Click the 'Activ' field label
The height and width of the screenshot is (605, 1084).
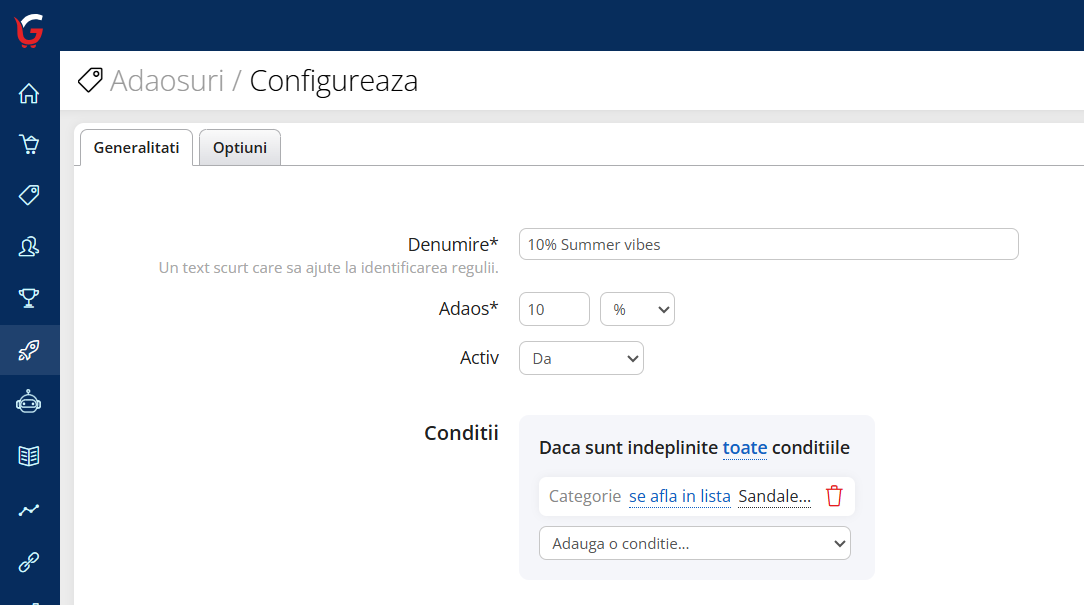point(479,357)
